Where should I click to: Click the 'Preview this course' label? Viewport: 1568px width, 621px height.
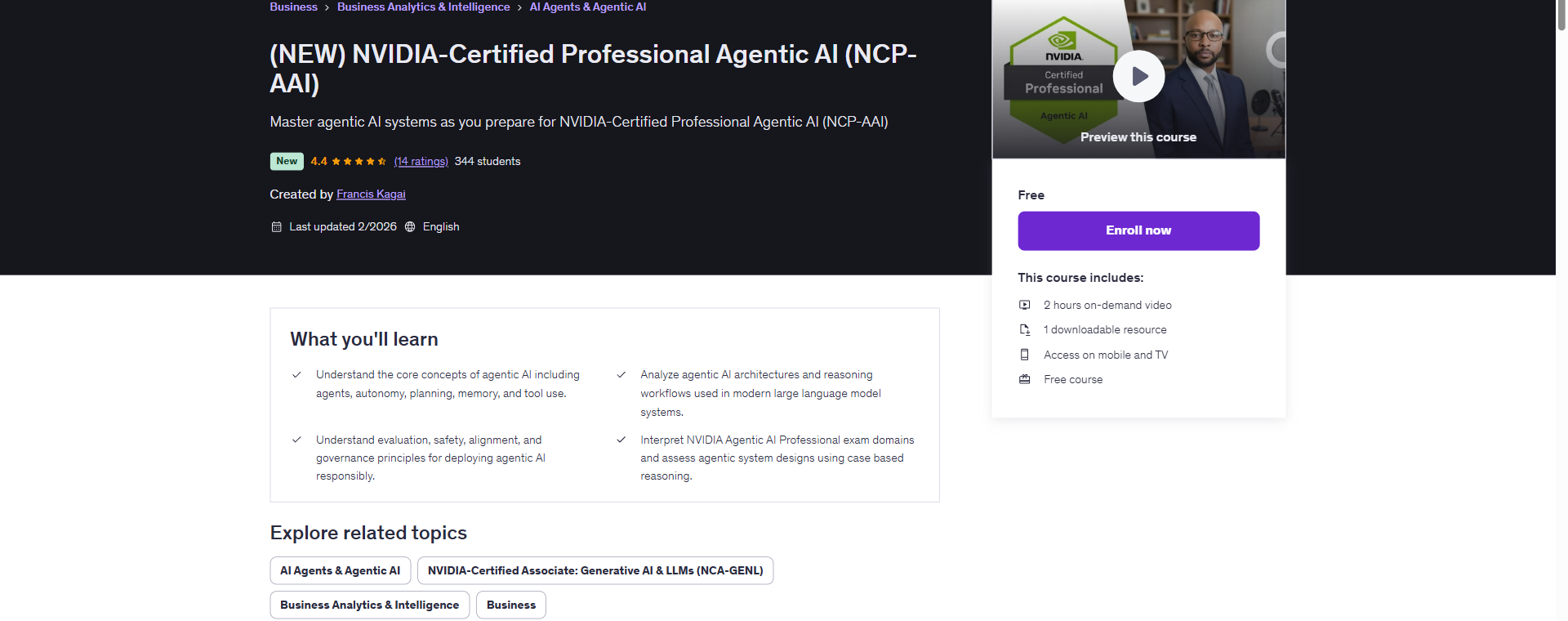(x=1138, y=137)
